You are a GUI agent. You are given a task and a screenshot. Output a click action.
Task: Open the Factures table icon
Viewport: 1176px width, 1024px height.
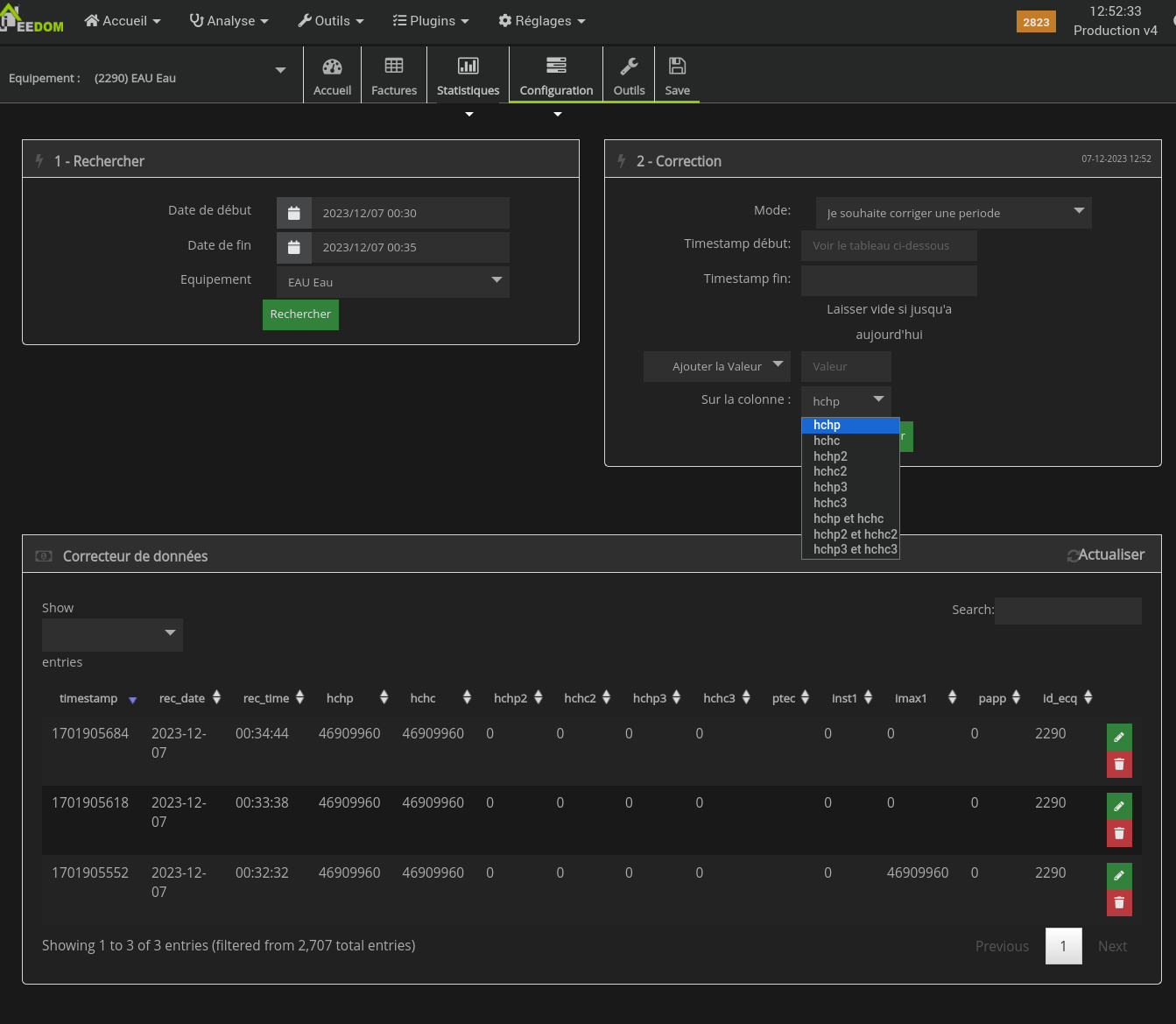click(x=394, y=67)
